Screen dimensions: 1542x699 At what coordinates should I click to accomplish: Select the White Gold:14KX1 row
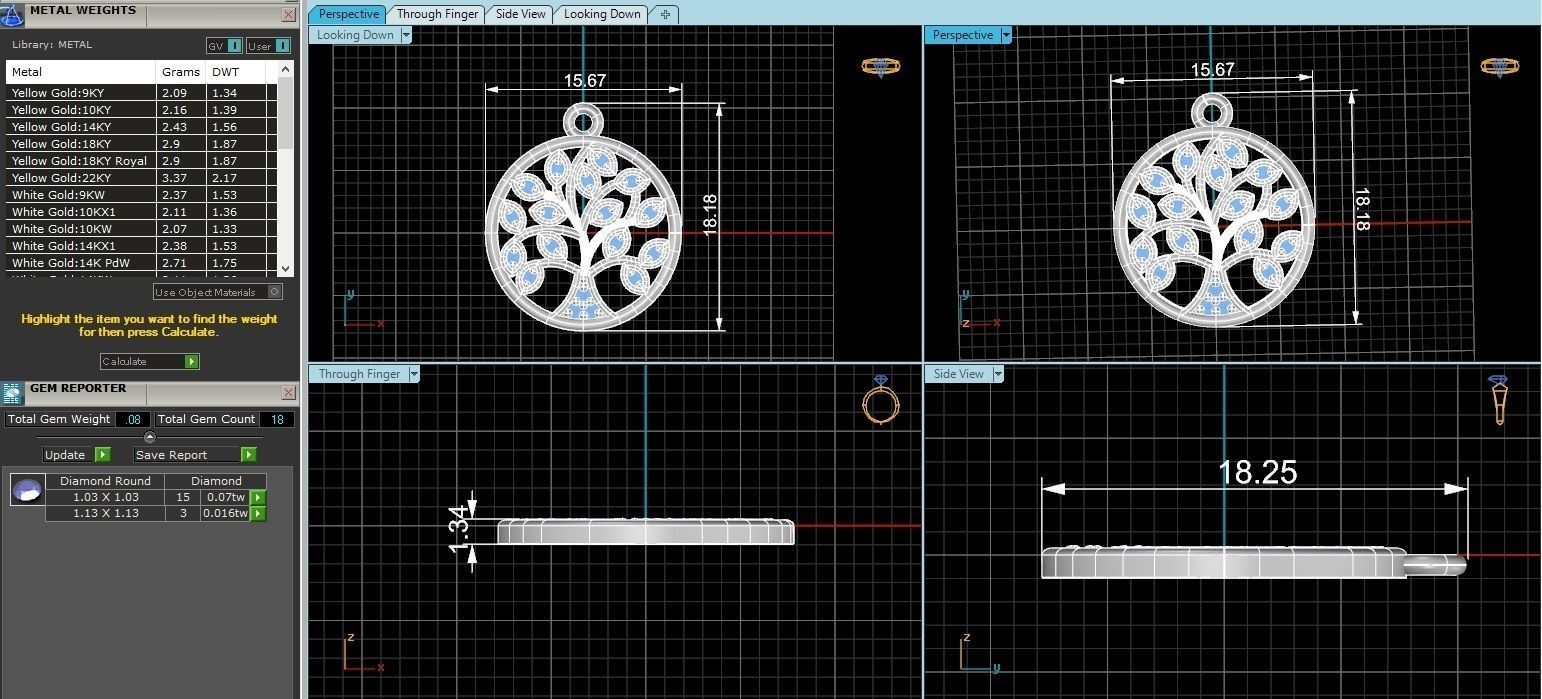click(x=141, y=246)
